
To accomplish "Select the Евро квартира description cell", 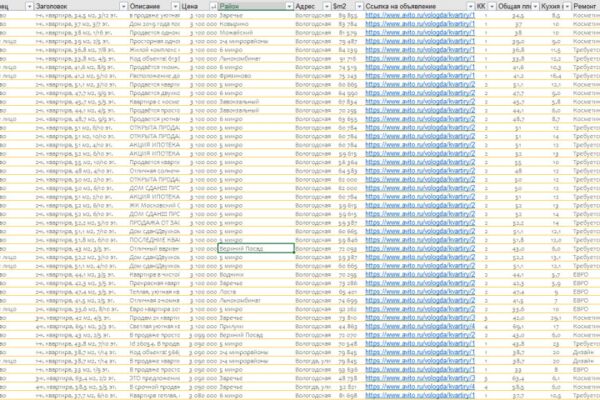I will click(154, 309).
